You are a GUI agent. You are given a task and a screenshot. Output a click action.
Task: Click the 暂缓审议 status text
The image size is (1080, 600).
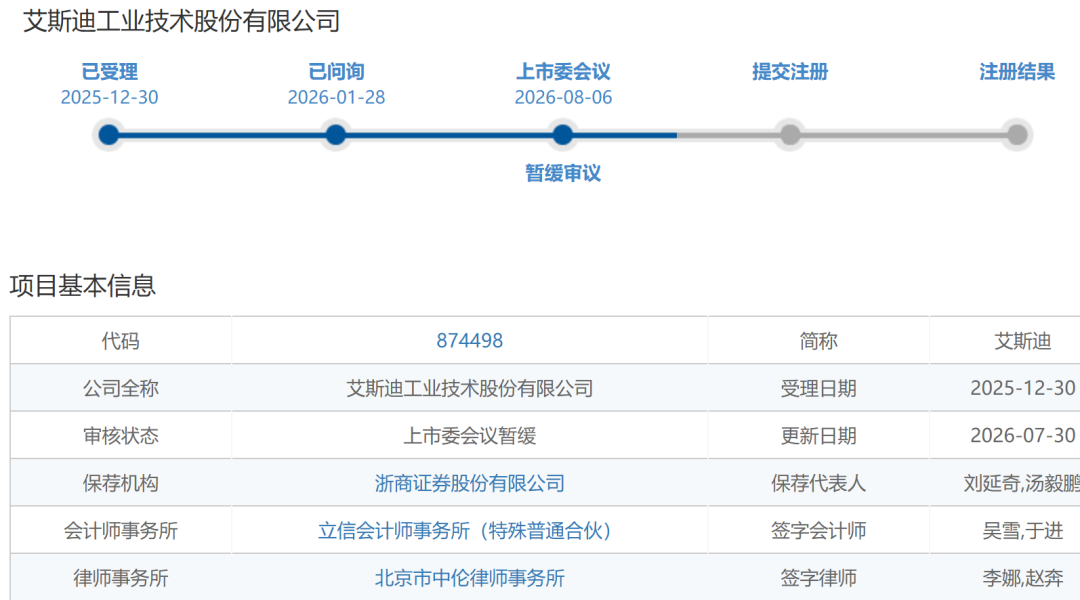pyautogui.click(x=563, y=173)
